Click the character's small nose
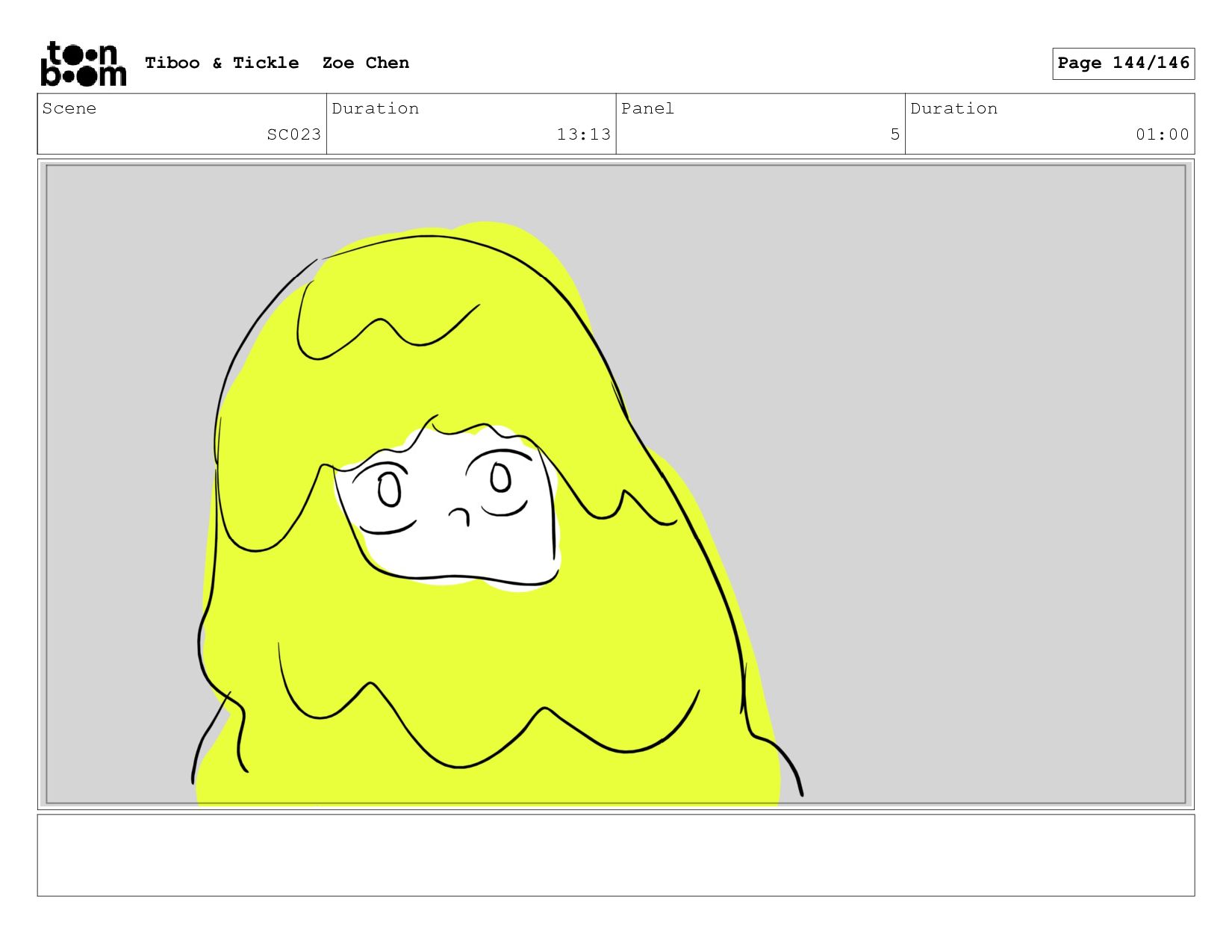1232x952 pixels. coord(460,515)
